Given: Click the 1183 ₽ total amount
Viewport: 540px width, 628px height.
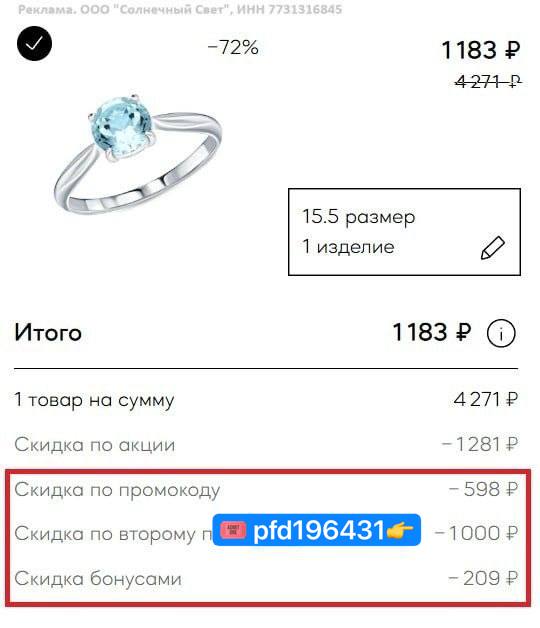Looking at the screenshot, I should [x=432, y=332].
